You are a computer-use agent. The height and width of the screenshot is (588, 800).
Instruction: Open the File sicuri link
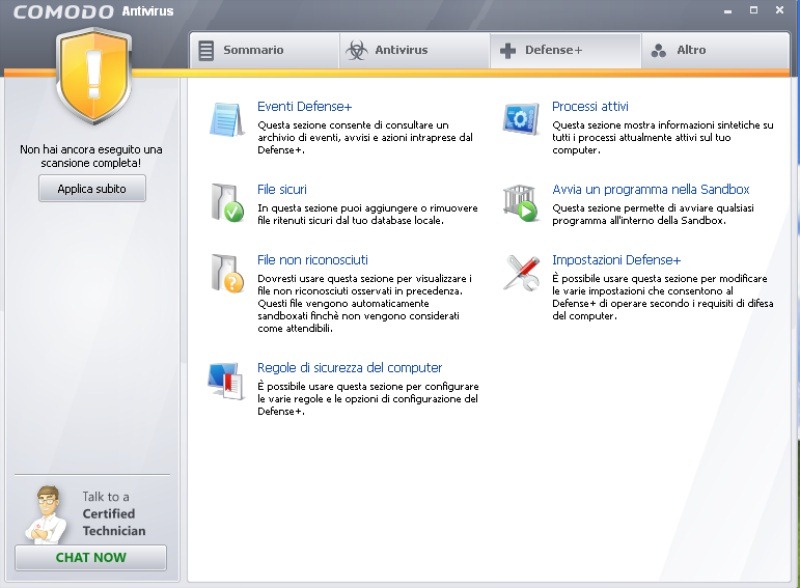tap(282, 189)
